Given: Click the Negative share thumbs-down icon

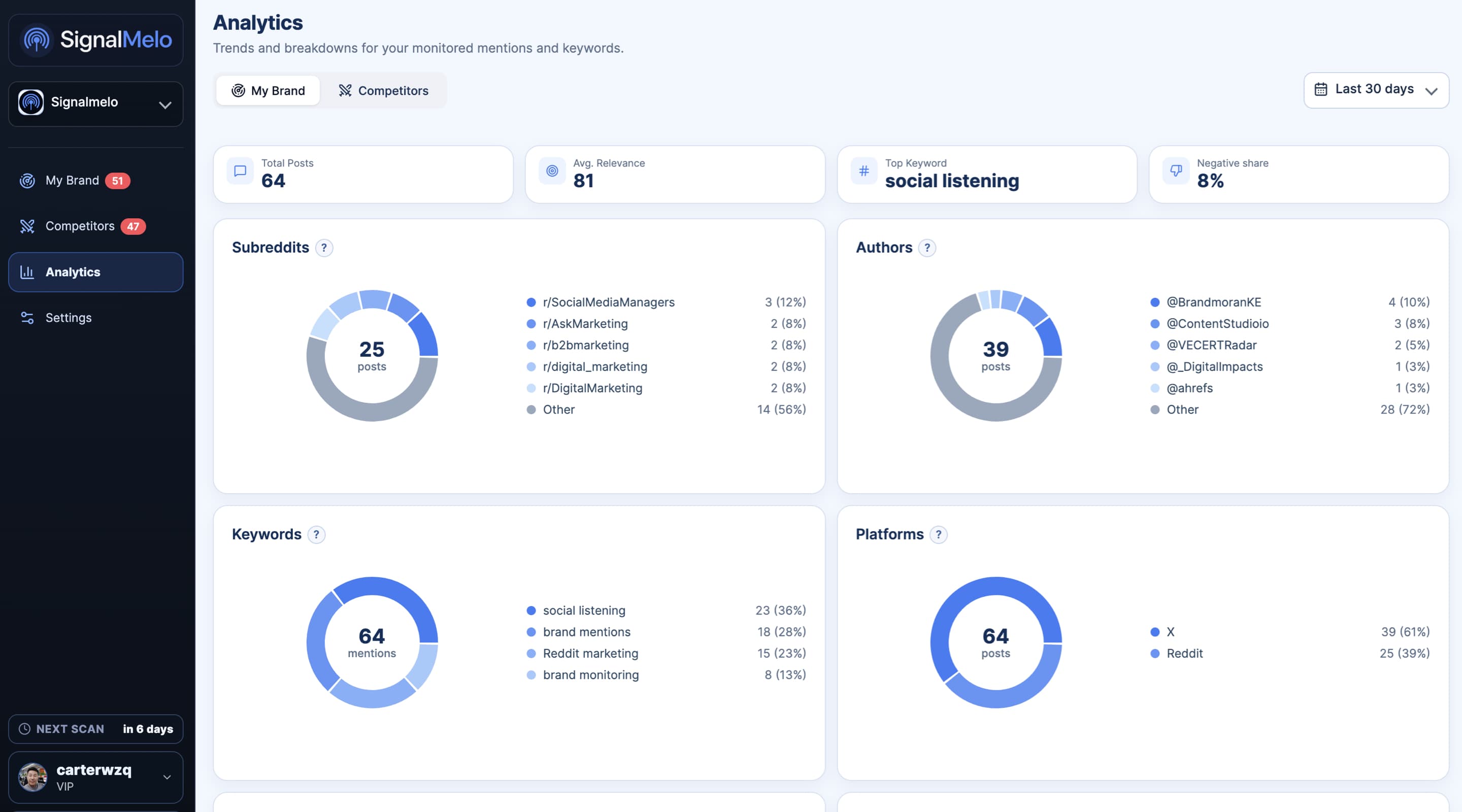Looking at the screenshot, I should (1176, 171).
